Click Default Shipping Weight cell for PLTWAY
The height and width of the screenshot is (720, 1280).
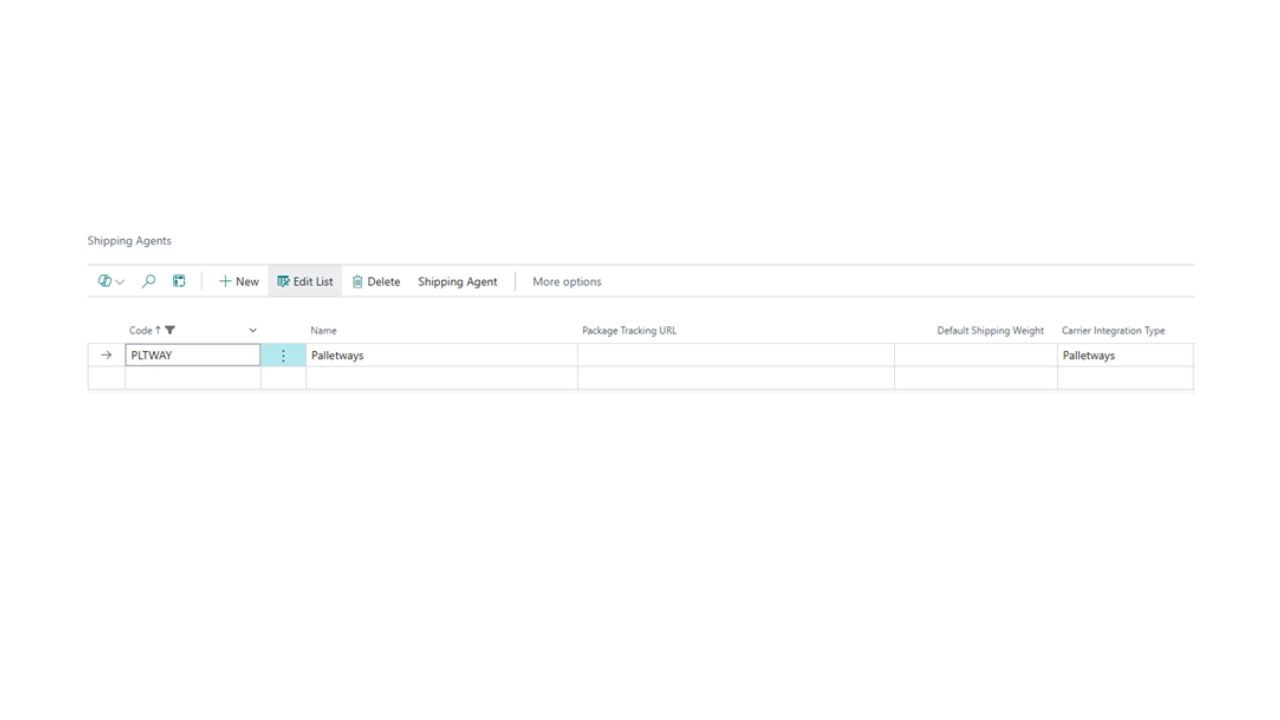point(976,355)
